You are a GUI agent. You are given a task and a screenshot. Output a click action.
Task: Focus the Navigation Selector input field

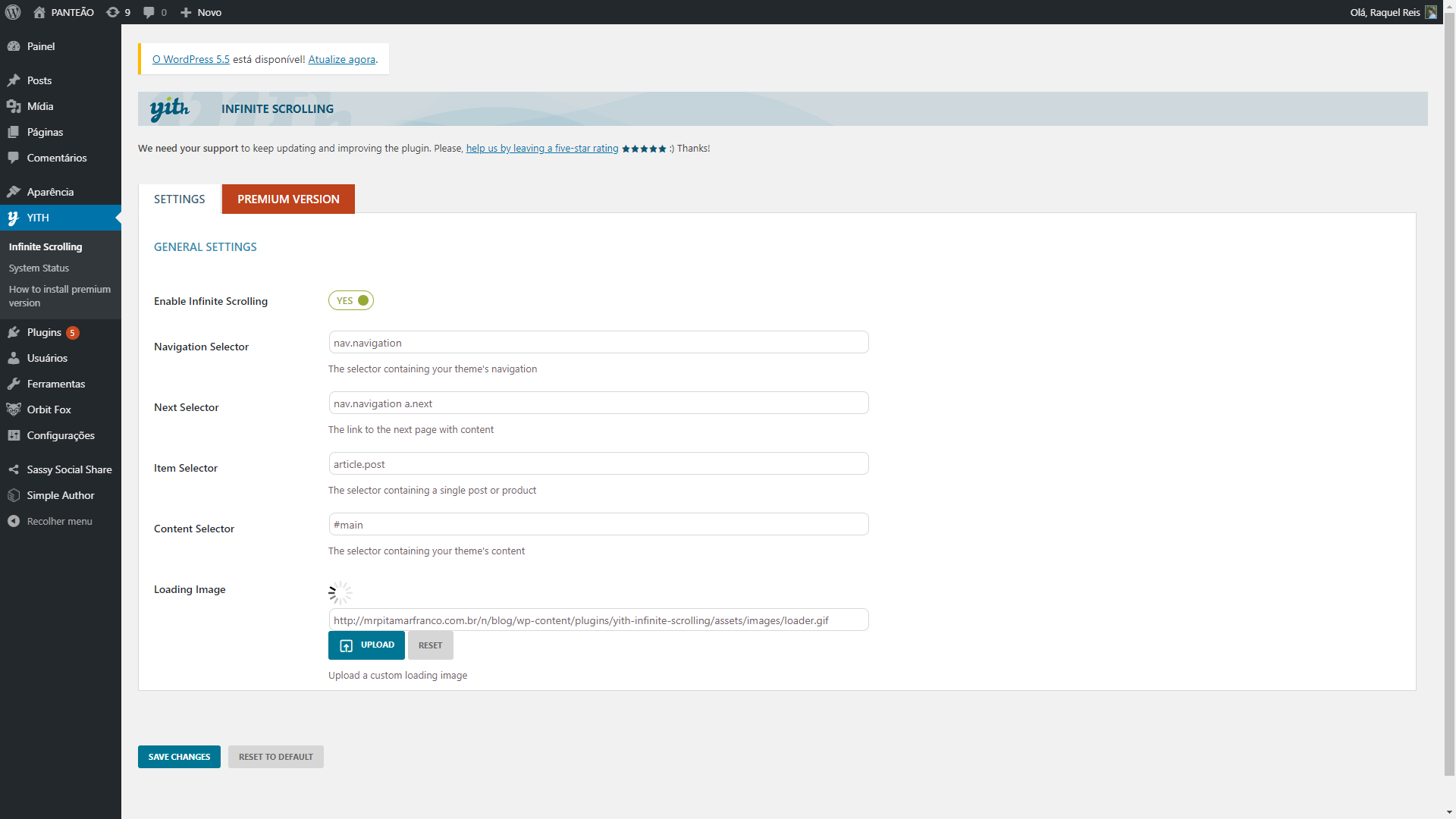[x=598, y=342]
